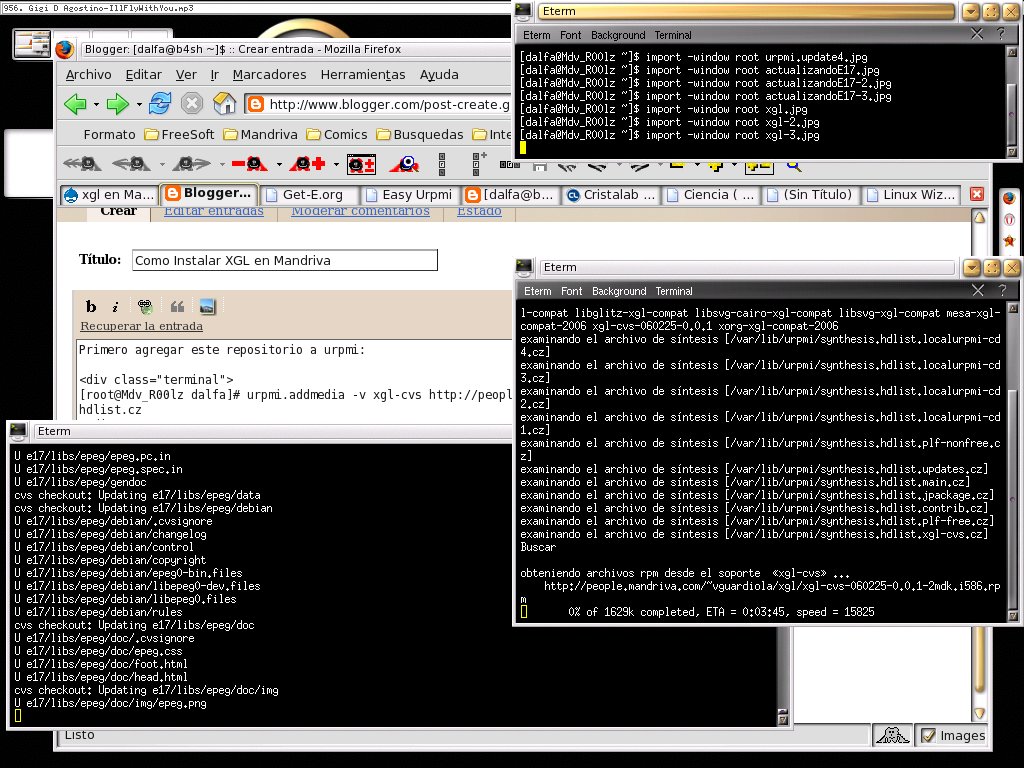Click the help question mark in top Eterm

(x=1001, y=34)
